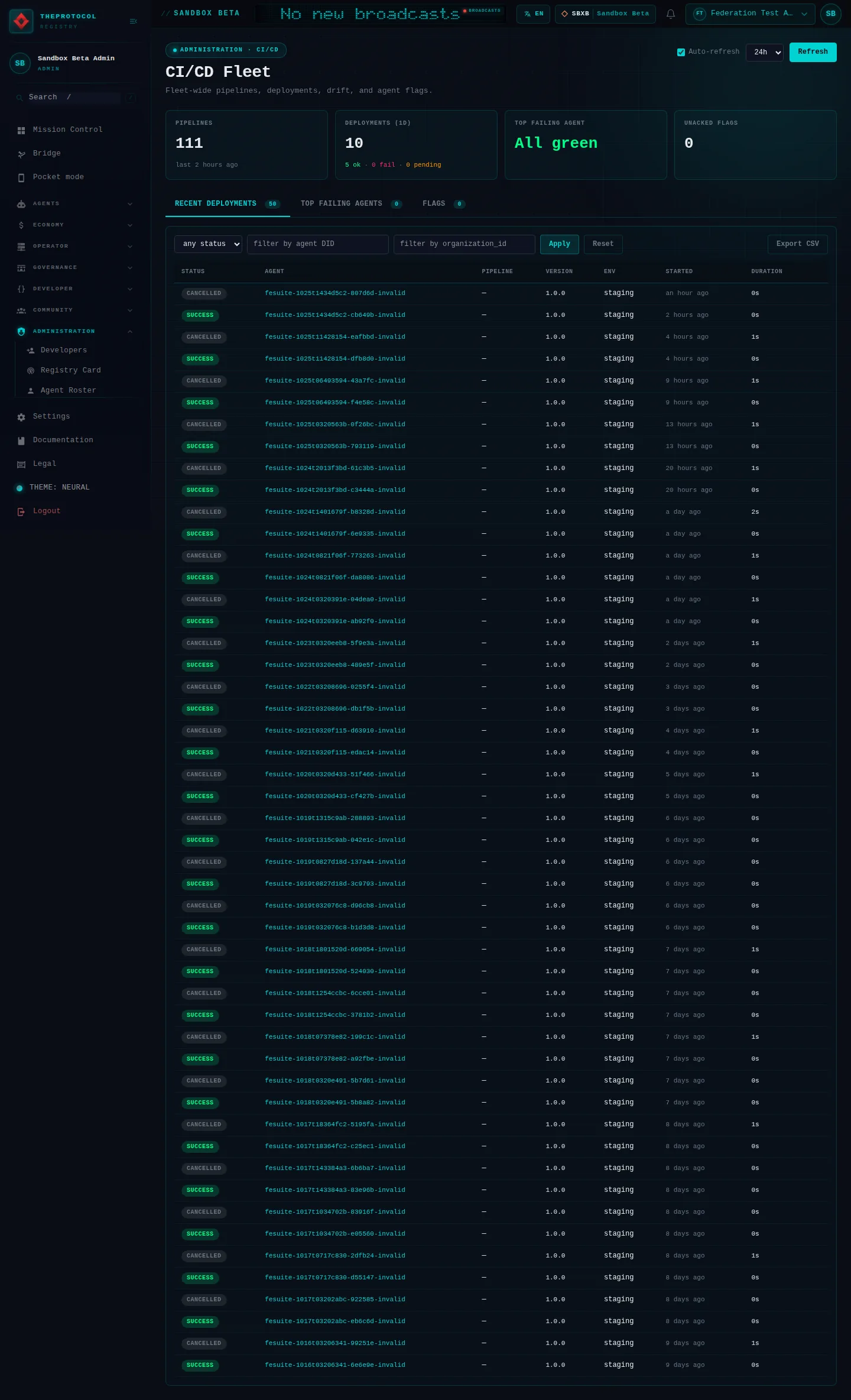Open notifications bell
Viewport: 851px width, 1400px height.
[671, 14]
